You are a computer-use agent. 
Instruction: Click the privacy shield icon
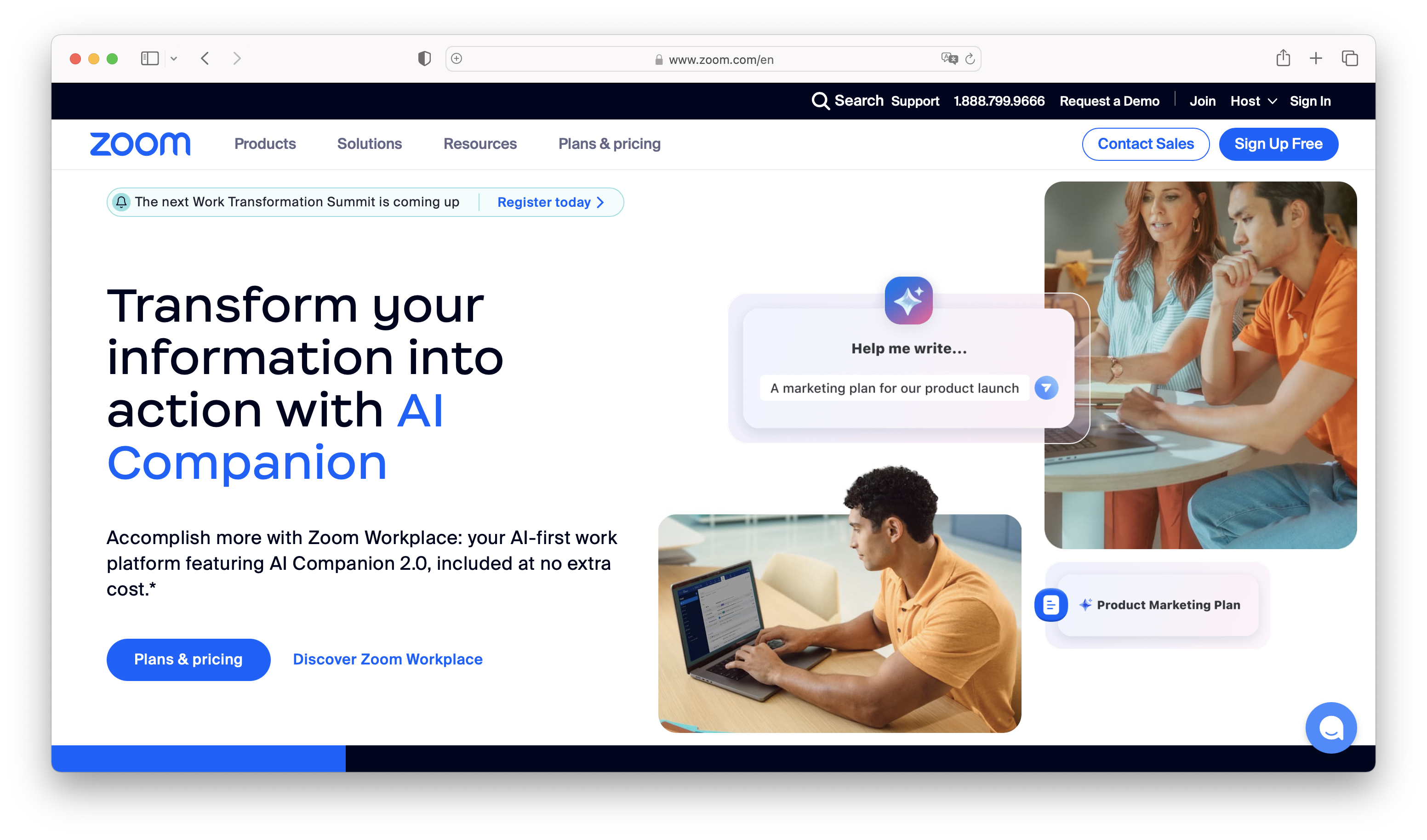point(424,58)
